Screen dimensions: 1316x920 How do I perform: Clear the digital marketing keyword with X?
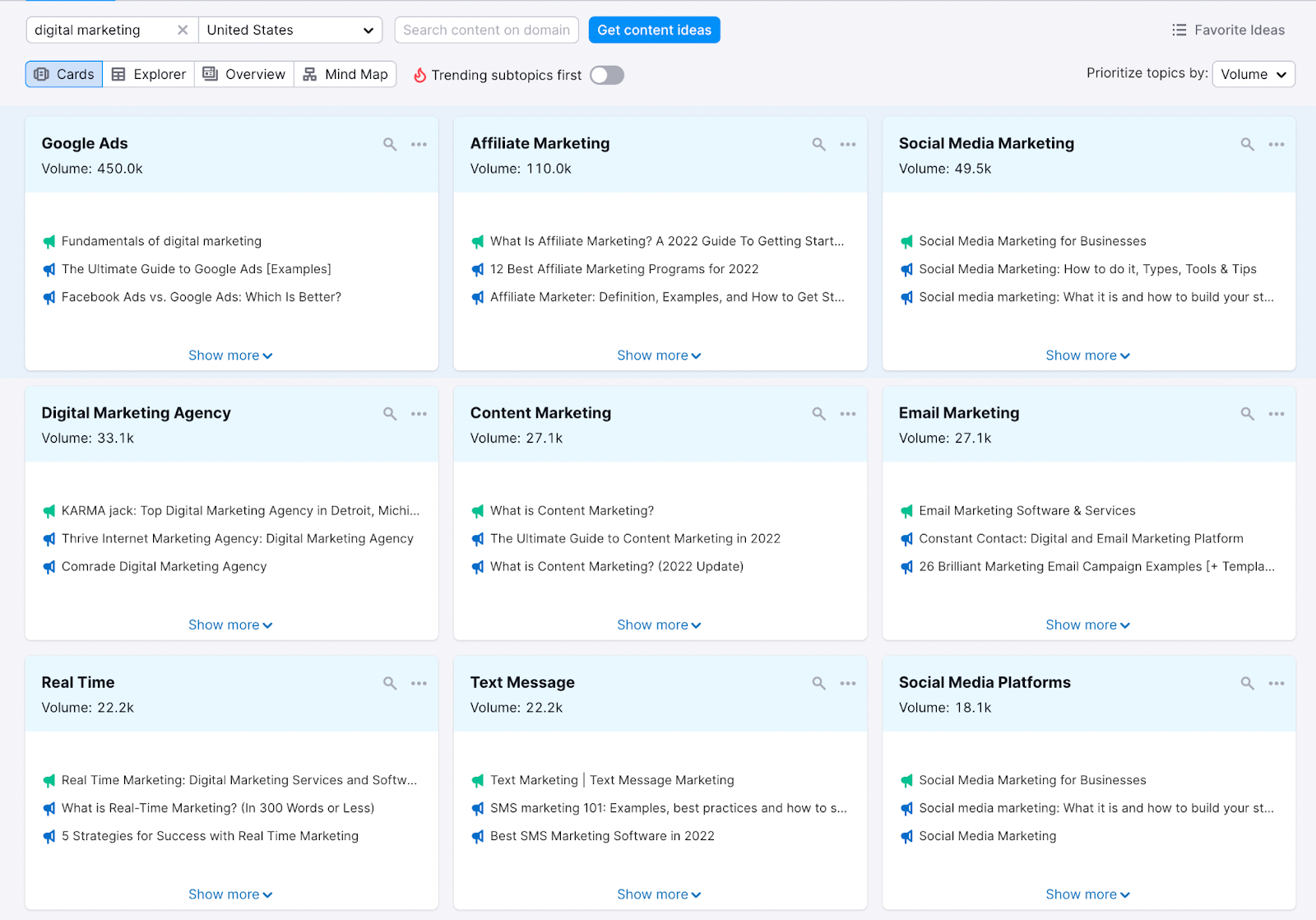(183, 30)
